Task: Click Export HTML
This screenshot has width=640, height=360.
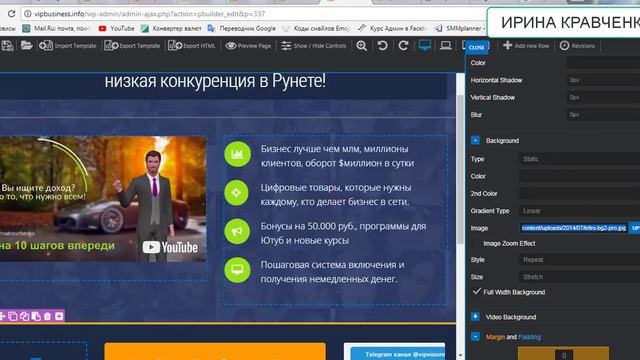Action: coord(191,46)
